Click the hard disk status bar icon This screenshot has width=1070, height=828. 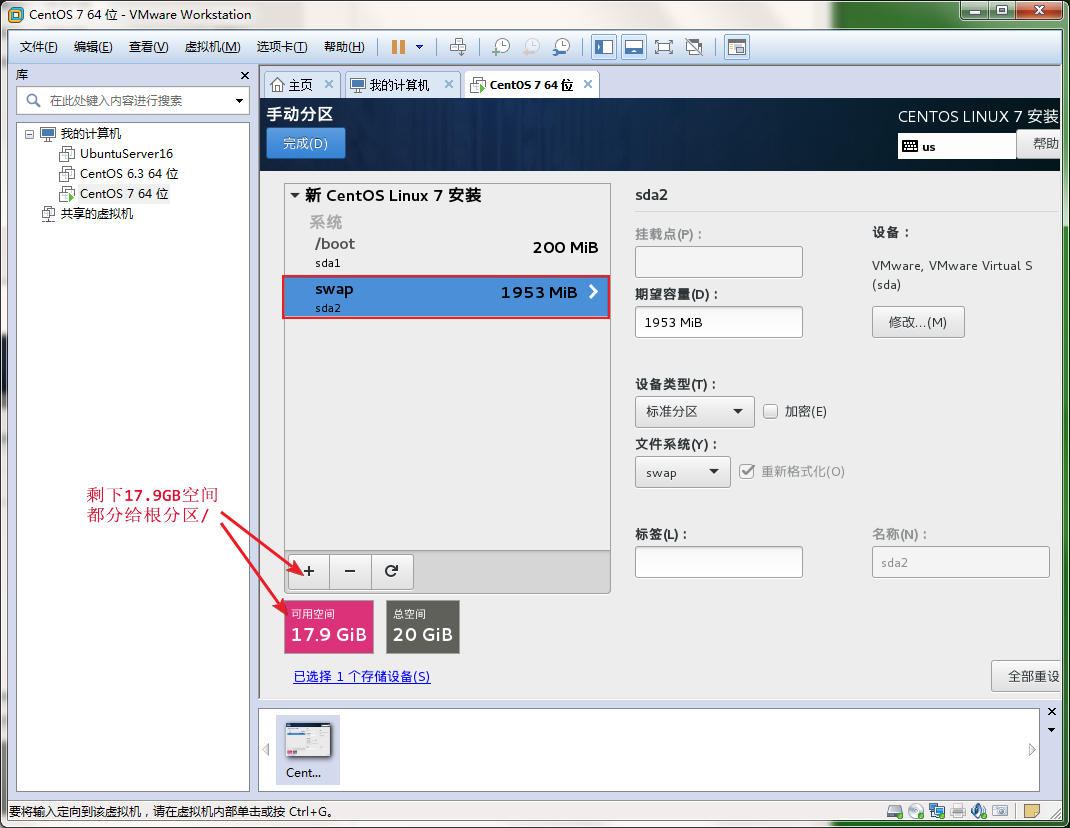click(895, 811)
